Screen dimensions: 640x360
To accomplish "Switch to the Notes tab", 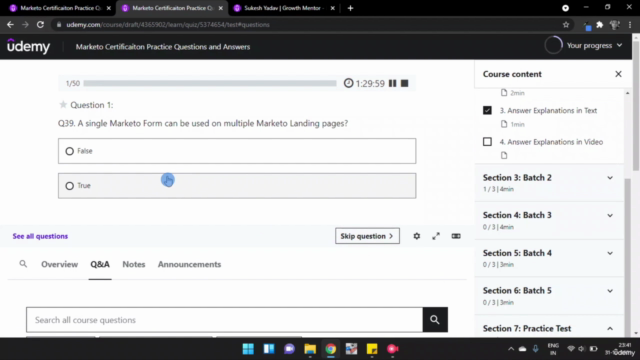I will point(134,264).
